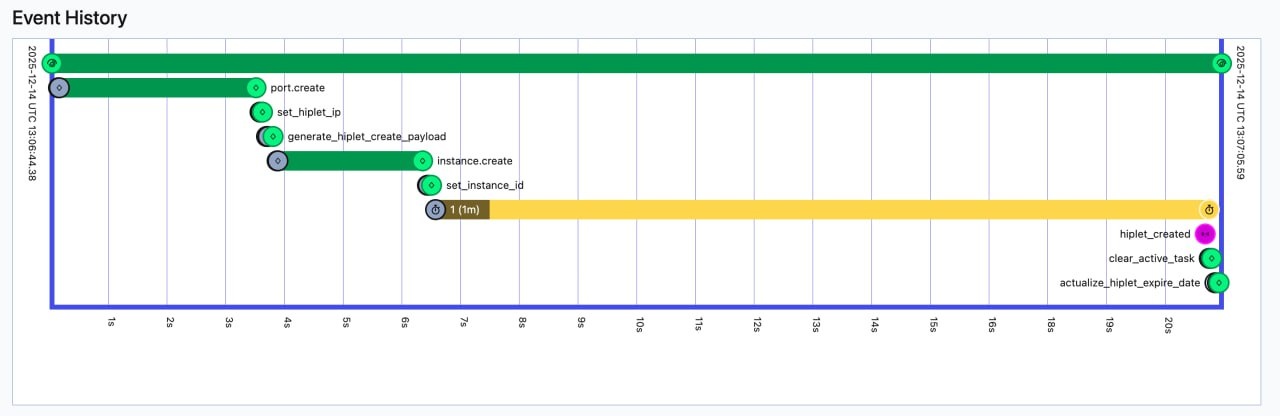The height and width of the screenshot is (416, 1280).
Task: Select the set_hiplet_ip event icon
Action: (x=262, y=112)
